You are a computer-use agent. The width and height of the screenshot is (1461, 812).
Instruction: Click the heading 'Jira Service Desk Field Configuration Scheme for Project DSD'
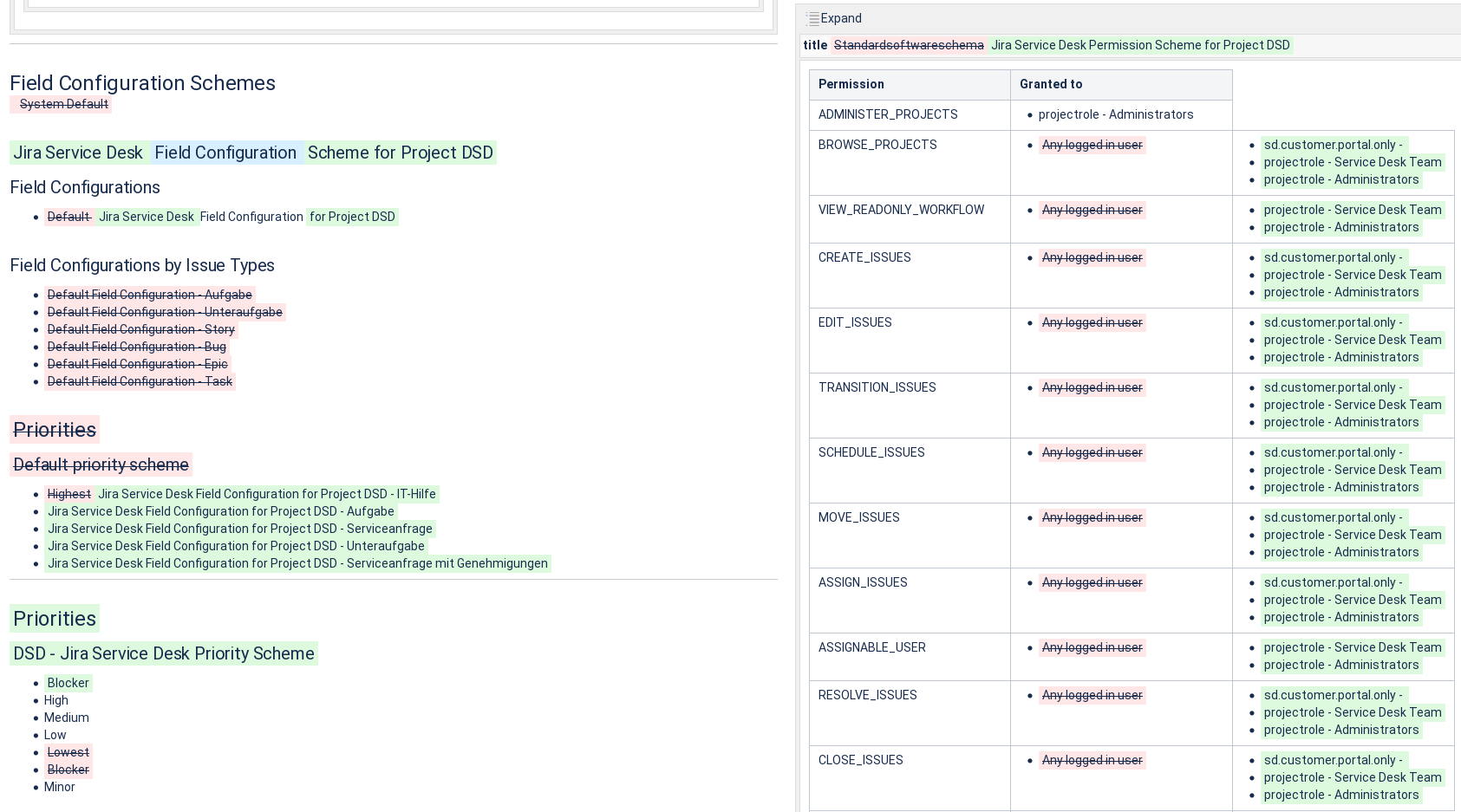pos(253,153)
